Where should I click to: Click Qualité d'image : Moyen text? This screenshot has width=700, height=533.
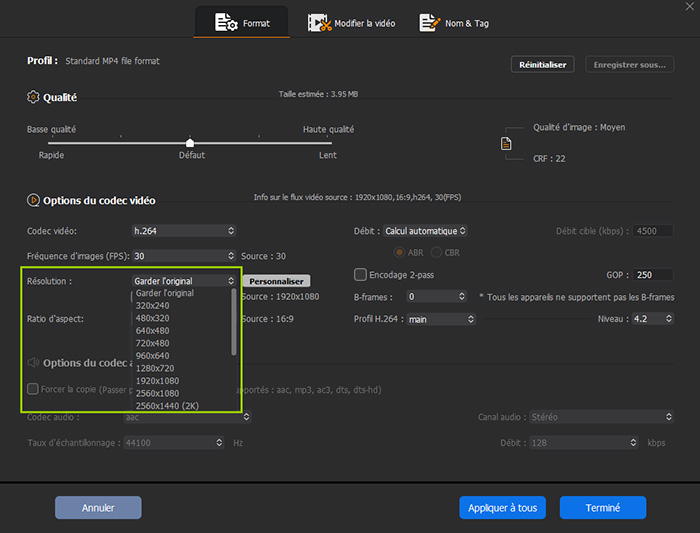coord(579,127)
